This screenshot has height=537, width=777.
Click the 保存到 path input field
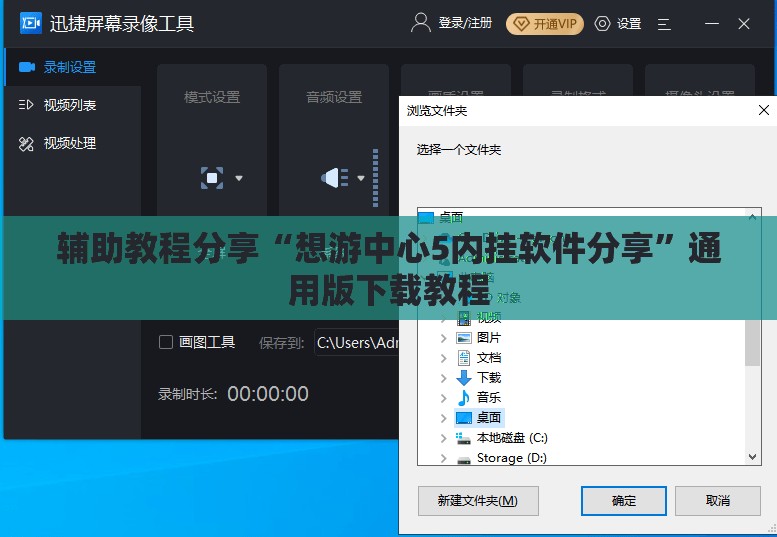[x=357, y=342]
